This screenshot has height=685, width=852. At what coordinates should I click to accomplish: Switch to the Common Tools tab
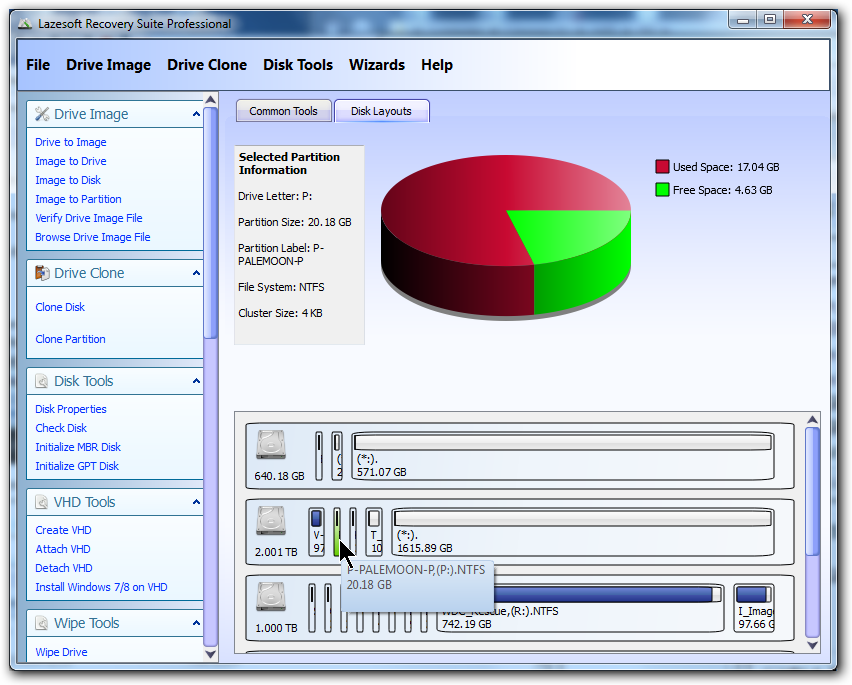click(283, 111)
